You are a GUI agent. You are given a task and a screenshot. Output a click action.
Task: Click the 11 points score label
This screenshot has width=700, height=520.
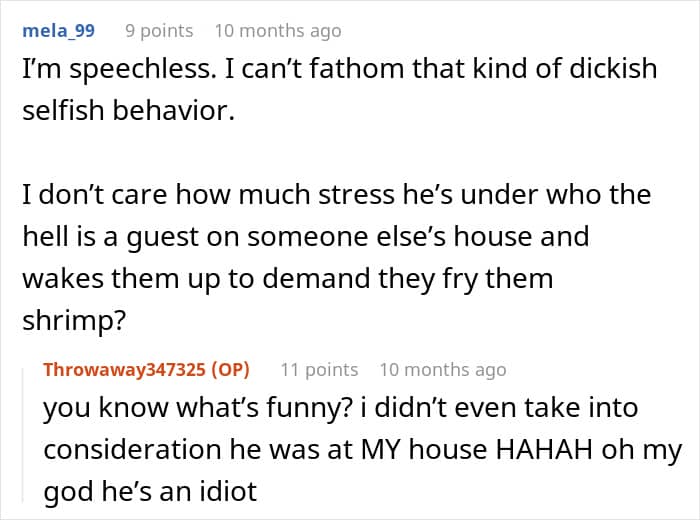tap(319, 370)
